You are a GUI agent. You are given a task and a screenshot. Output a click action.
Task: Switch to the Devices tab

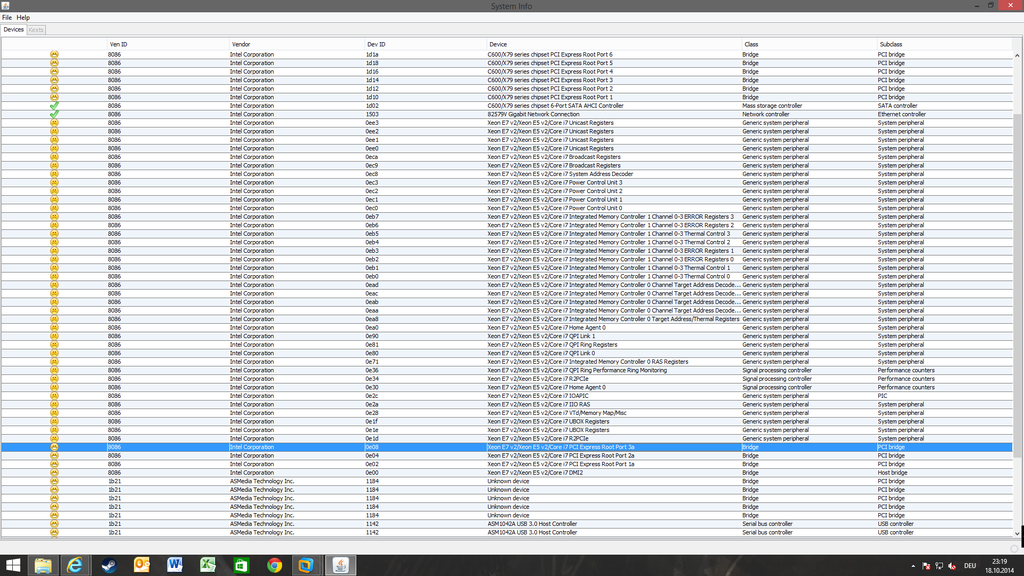click(x=13, y=29)
